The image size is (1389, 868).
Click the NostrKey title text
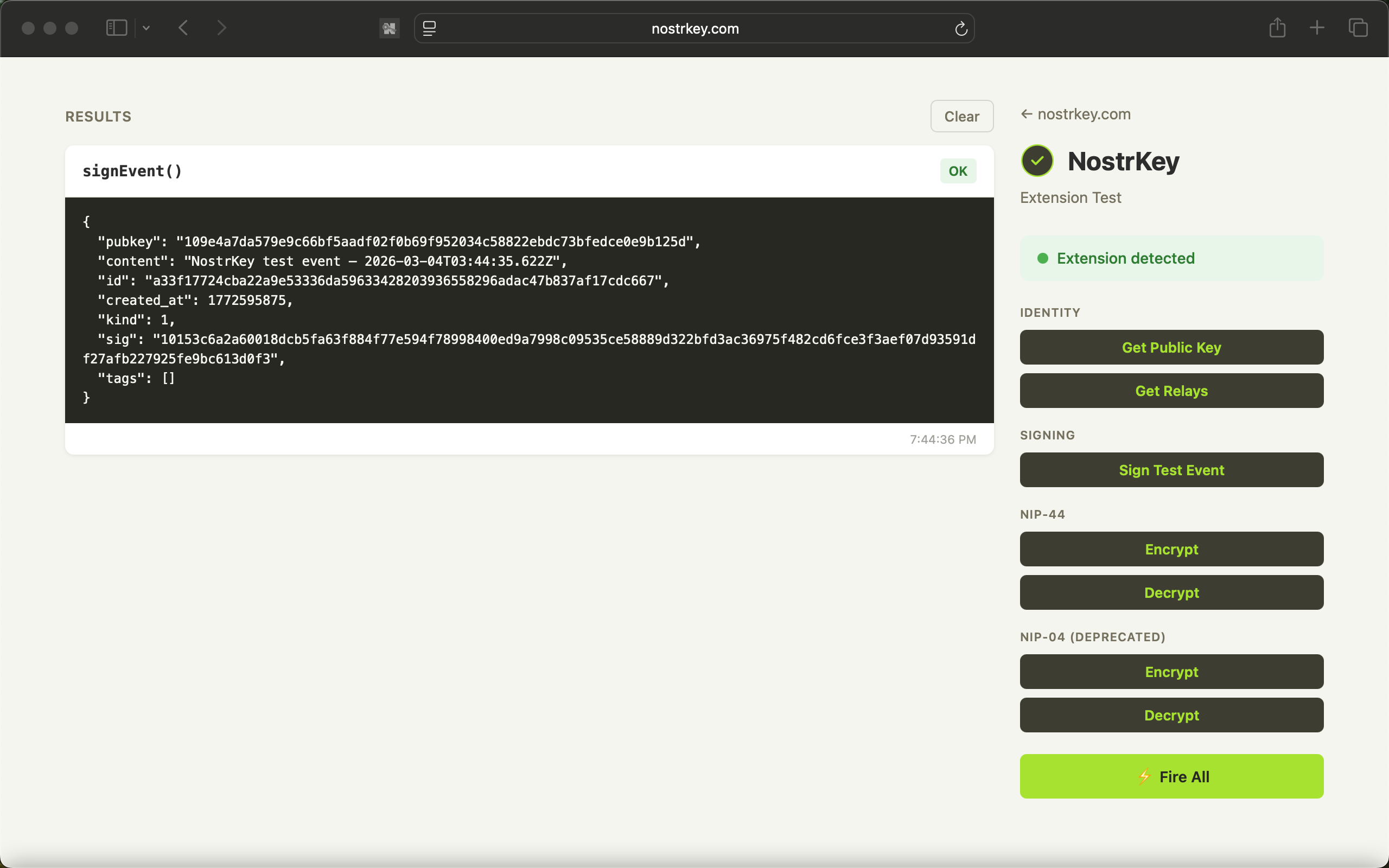coord(1123,161)
